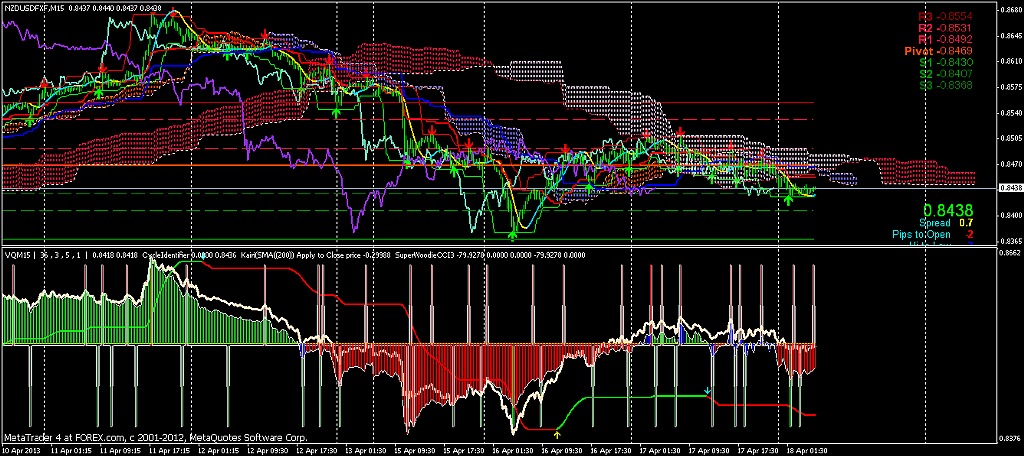Click the large green 0.8438 price
This screenshot has width=1024, height=456.
click(948, 210)
